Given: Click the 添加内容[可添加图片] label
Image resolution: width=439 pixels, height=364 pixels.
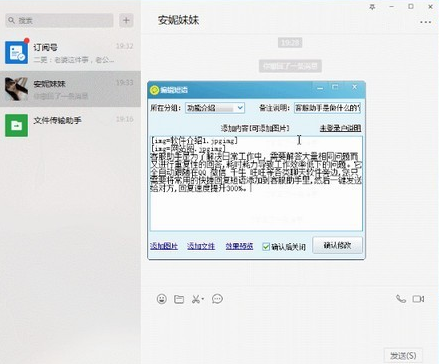Looking at the screenshot, I should coord(255,128).
